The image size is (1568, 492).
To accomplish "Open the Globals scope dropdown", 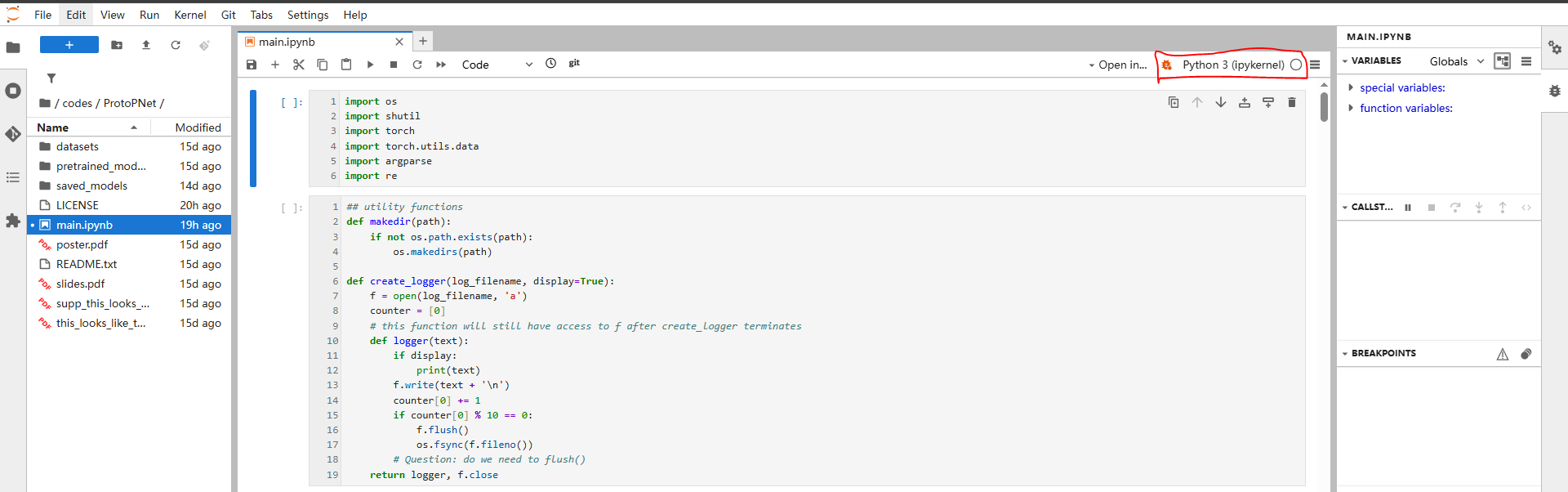I will click(x=1456, y=61).
